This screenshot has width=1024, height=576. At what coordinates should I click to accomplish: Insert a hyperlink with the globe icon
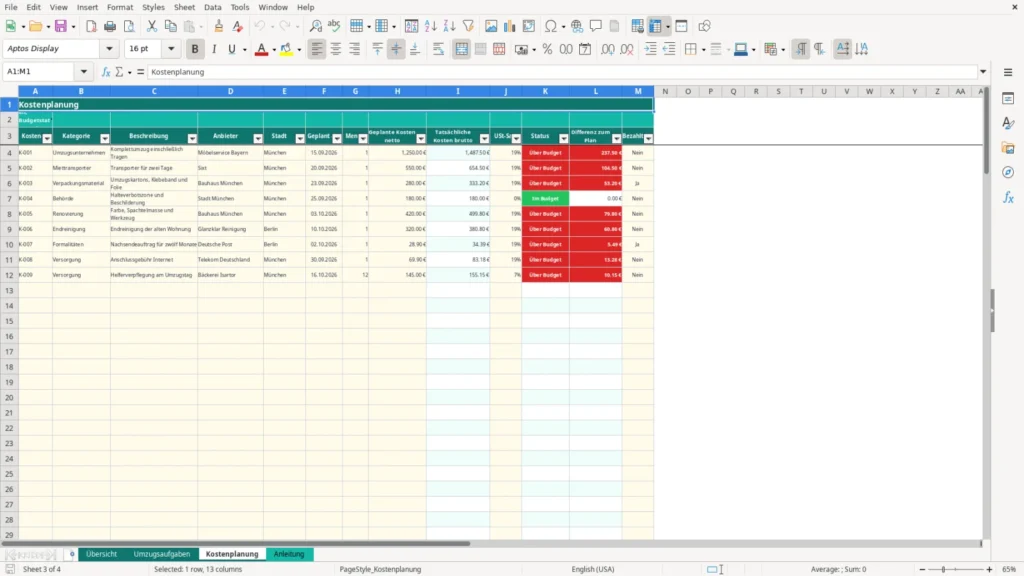pos(577,26)
